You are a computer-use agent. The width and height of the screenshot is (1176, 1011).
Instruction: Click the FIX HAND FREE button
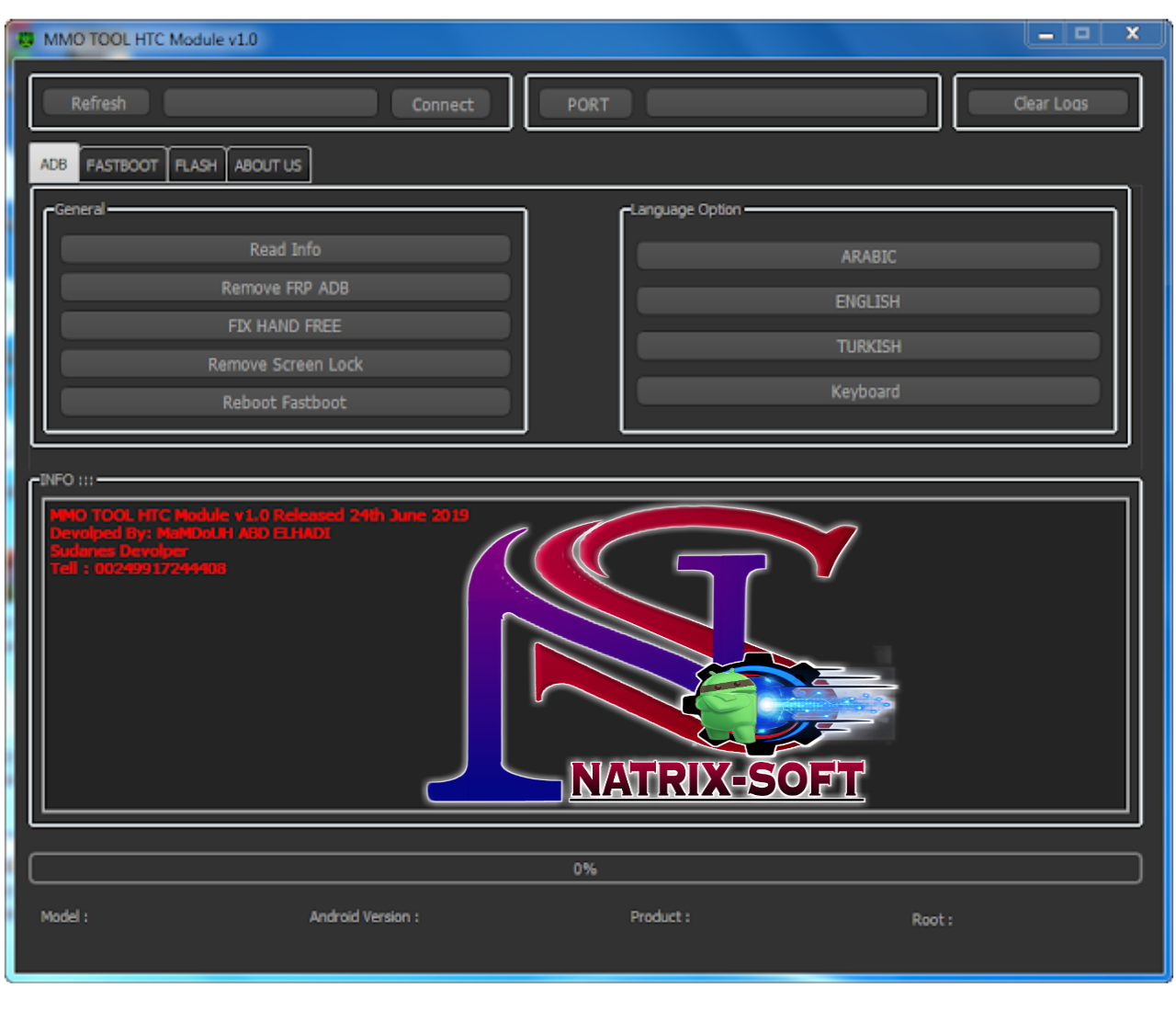click(x=285, y=325)
